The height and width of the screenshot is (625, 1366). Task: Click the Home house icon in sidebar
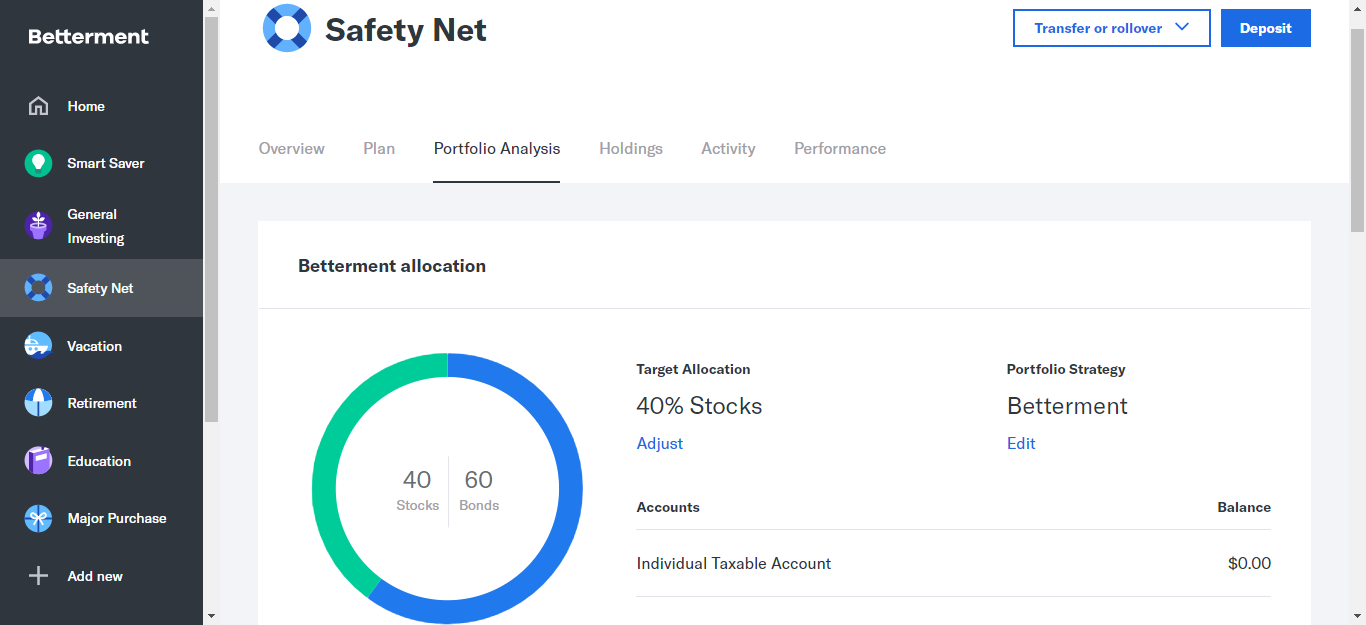pos(38,106)
